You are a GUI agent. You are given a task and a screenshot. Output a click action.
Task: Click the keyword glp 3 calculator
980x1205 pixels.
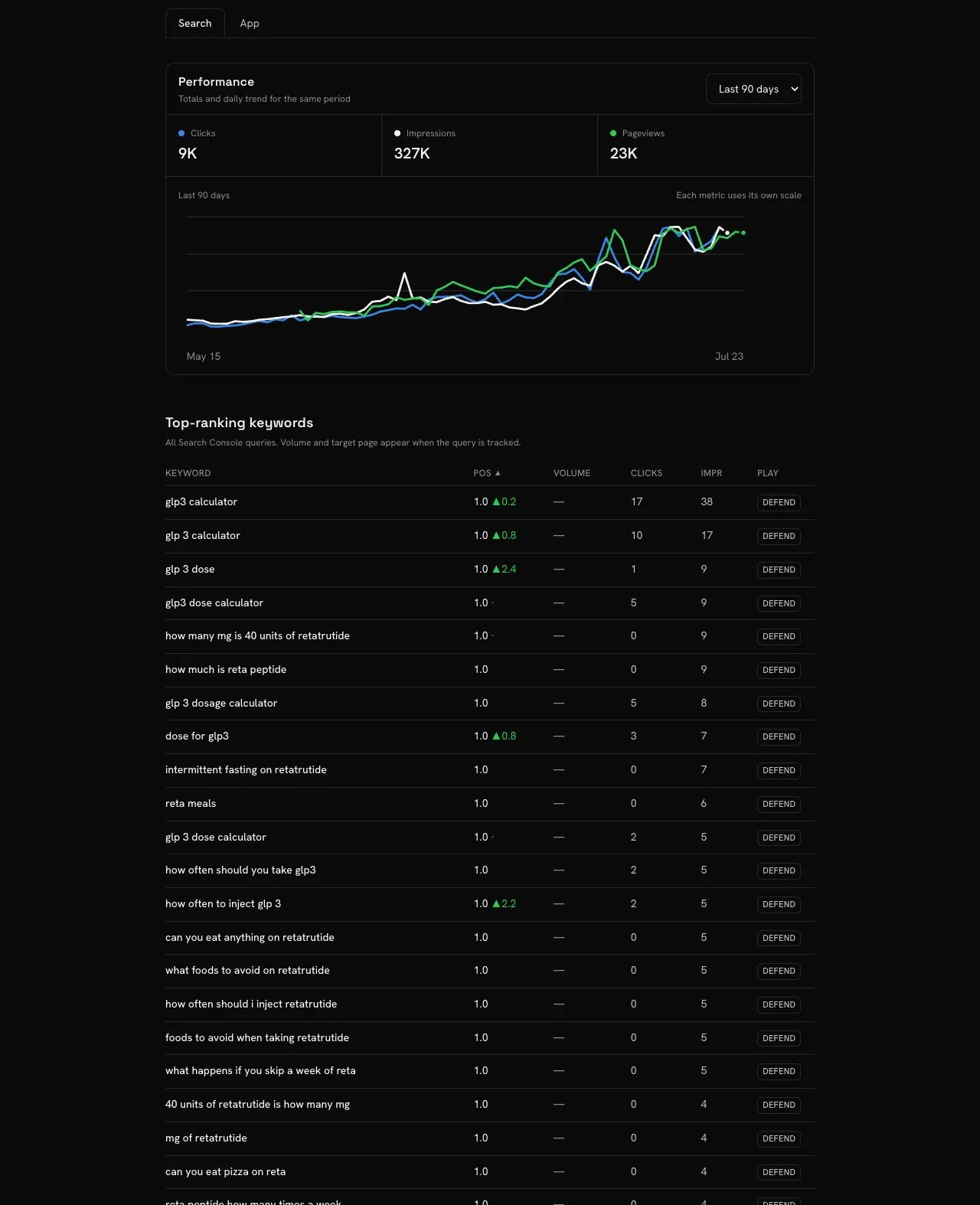[x=203, y=536]
